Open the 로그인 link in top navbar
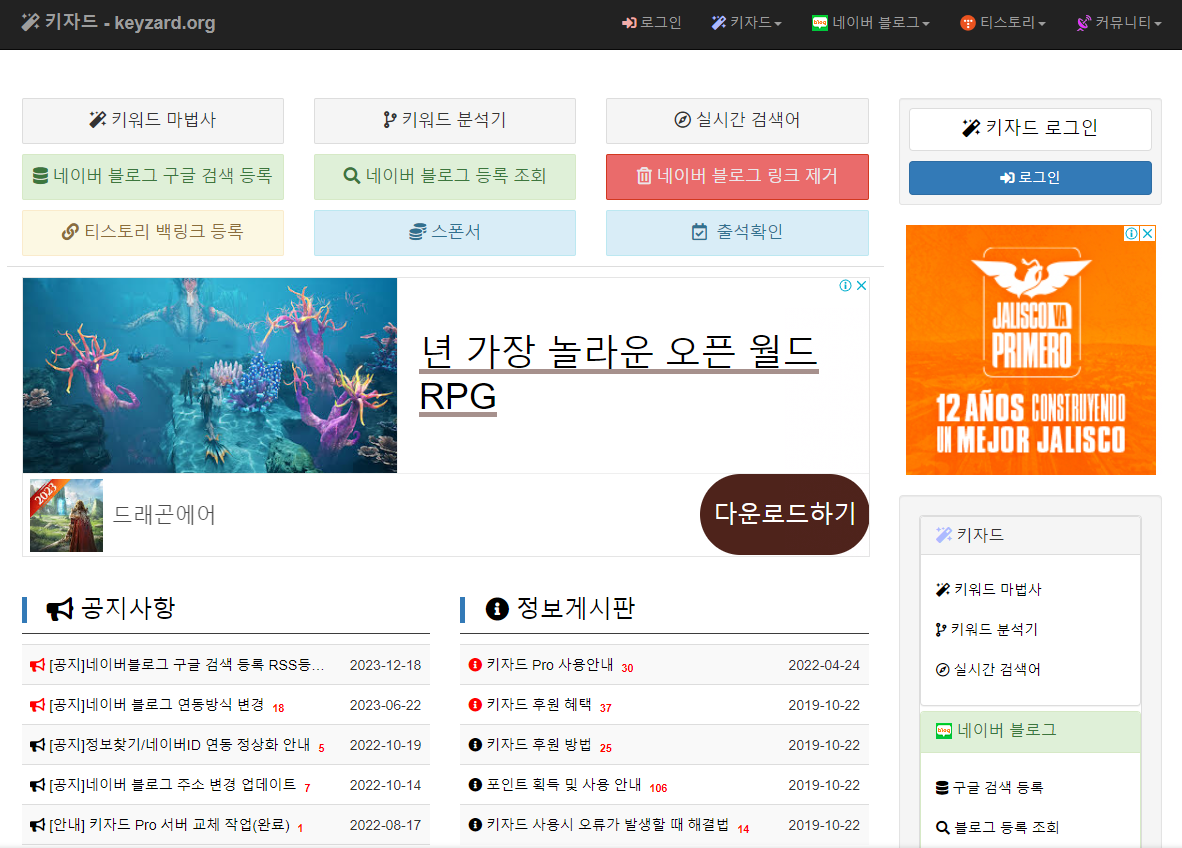The height and width of the screenshot is (848, 1182). (651, 23)
